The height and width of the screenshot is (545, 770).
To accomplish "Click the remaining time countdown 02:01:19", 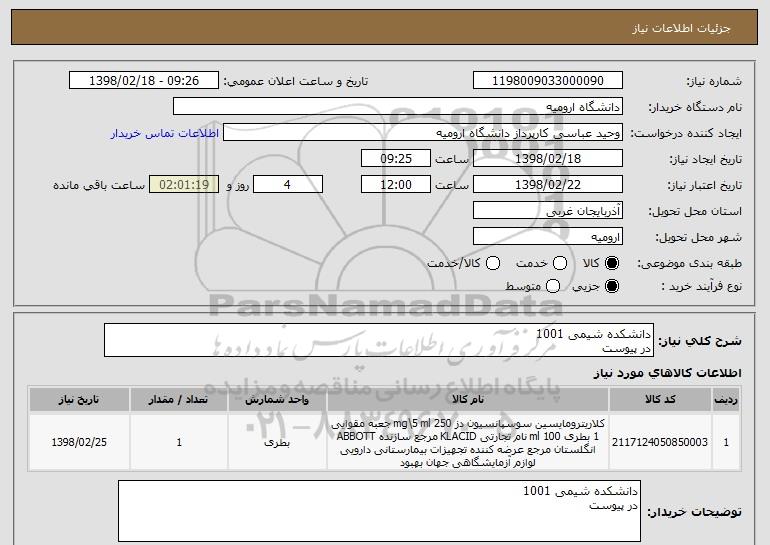I will (184, 184).
